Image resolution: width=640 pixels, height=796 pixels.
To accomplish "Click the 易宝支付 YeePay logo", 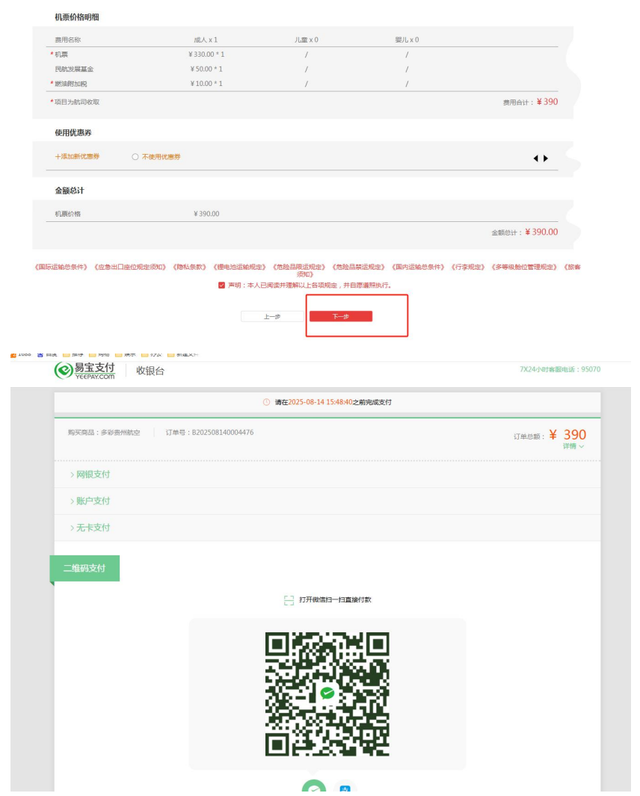I will 85,371.
